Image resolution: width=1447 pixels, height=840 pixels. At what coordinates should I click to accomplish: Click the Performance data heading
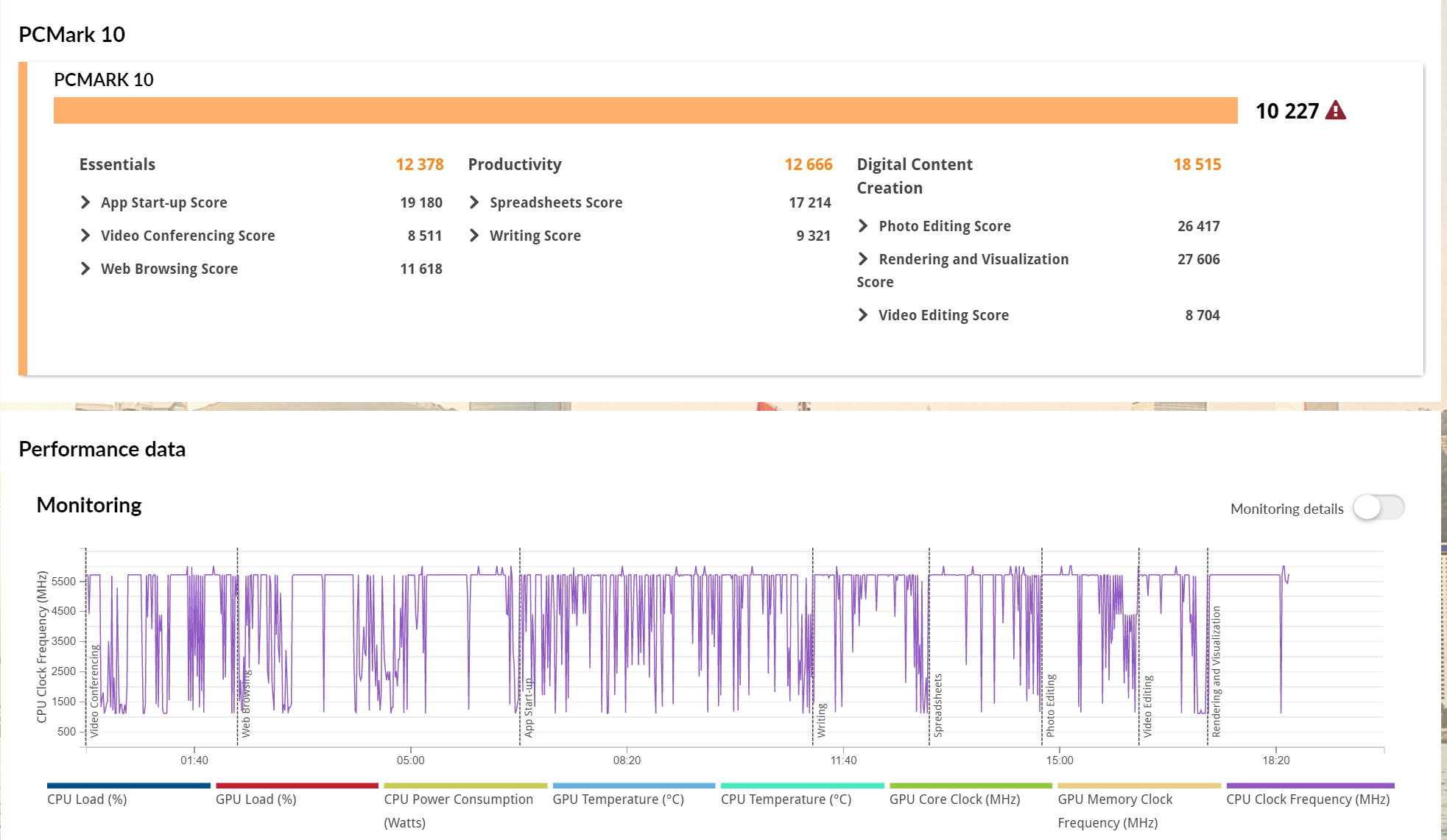pos(102,449)
